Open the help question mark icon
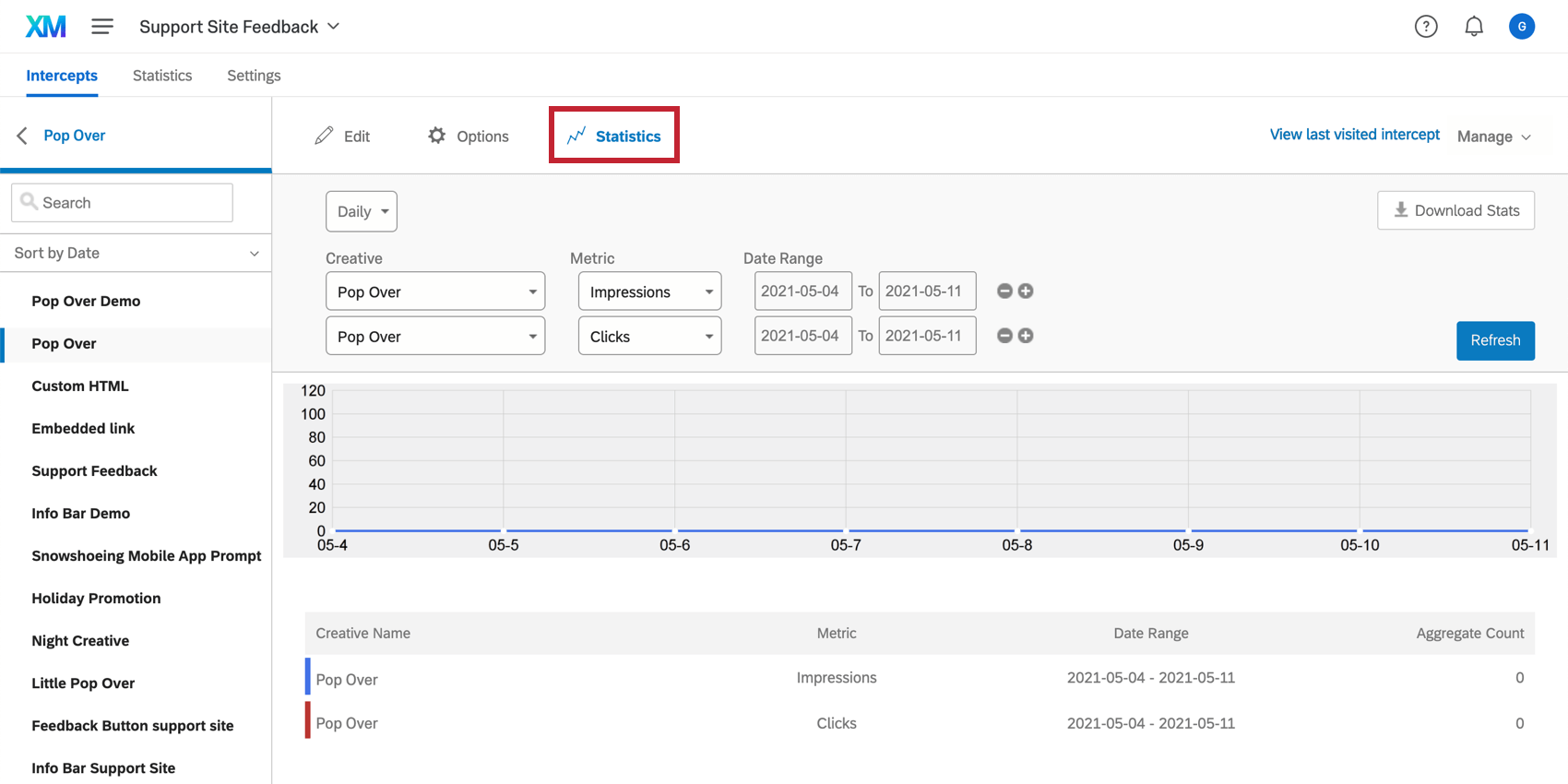Screen dimensions: 1568x784 [x=1426, y=27]
